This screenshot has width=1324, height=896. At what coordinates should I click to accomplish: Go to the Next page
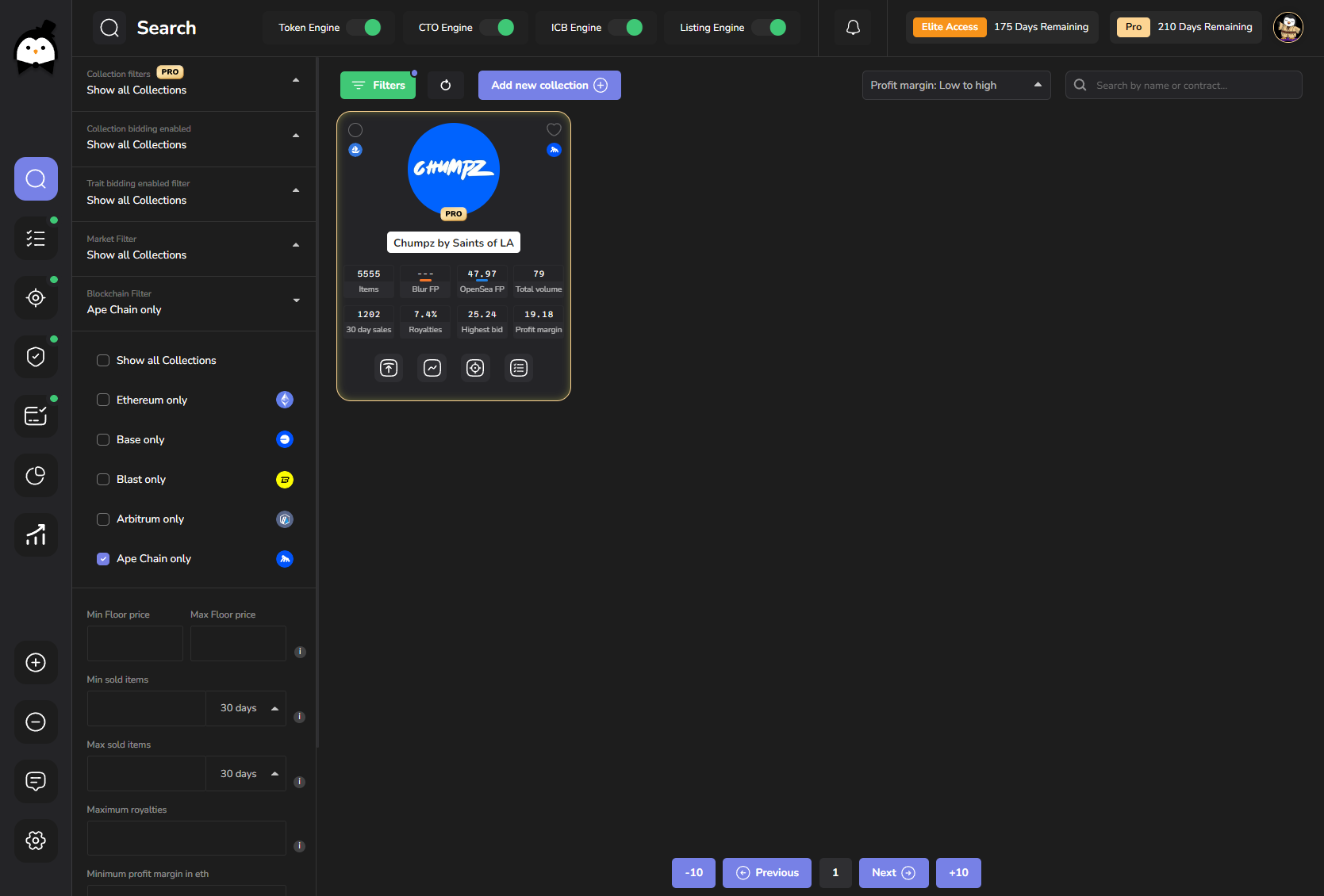tap(894, 873)
